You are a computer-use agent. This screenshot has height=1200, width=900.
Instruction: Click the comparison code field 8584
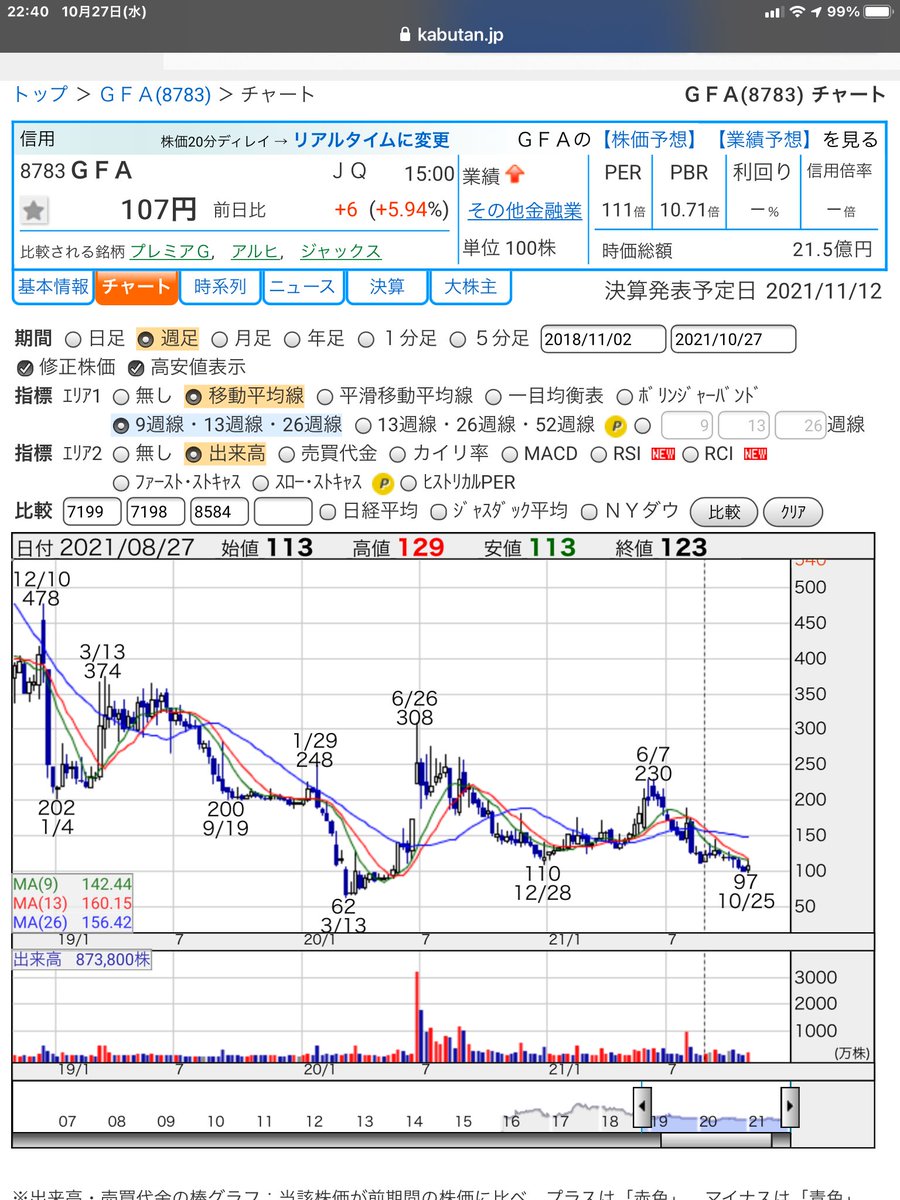coord(219,512)
